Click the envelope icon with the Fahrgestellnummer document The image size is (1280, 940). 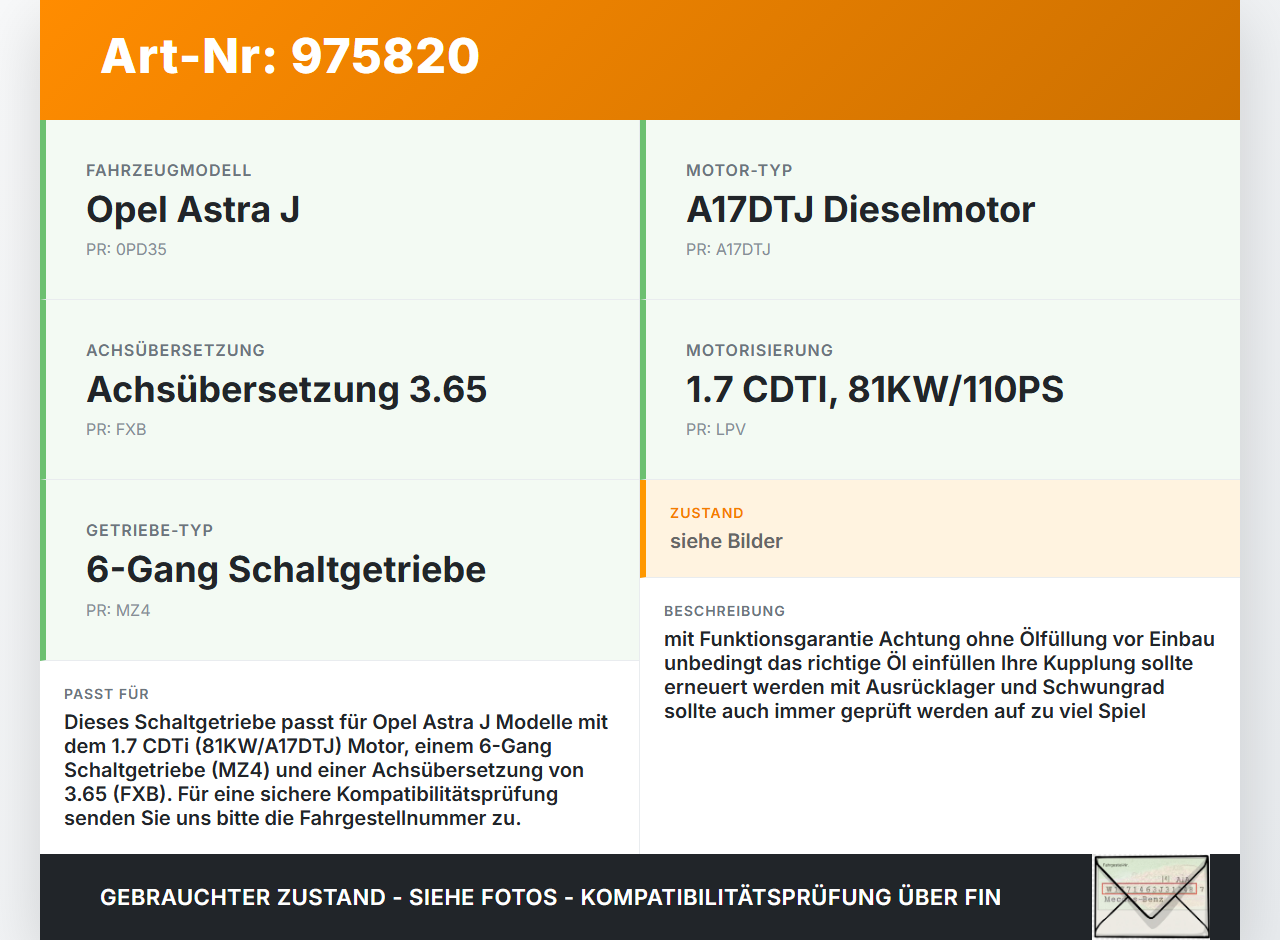click(1151, 897)
